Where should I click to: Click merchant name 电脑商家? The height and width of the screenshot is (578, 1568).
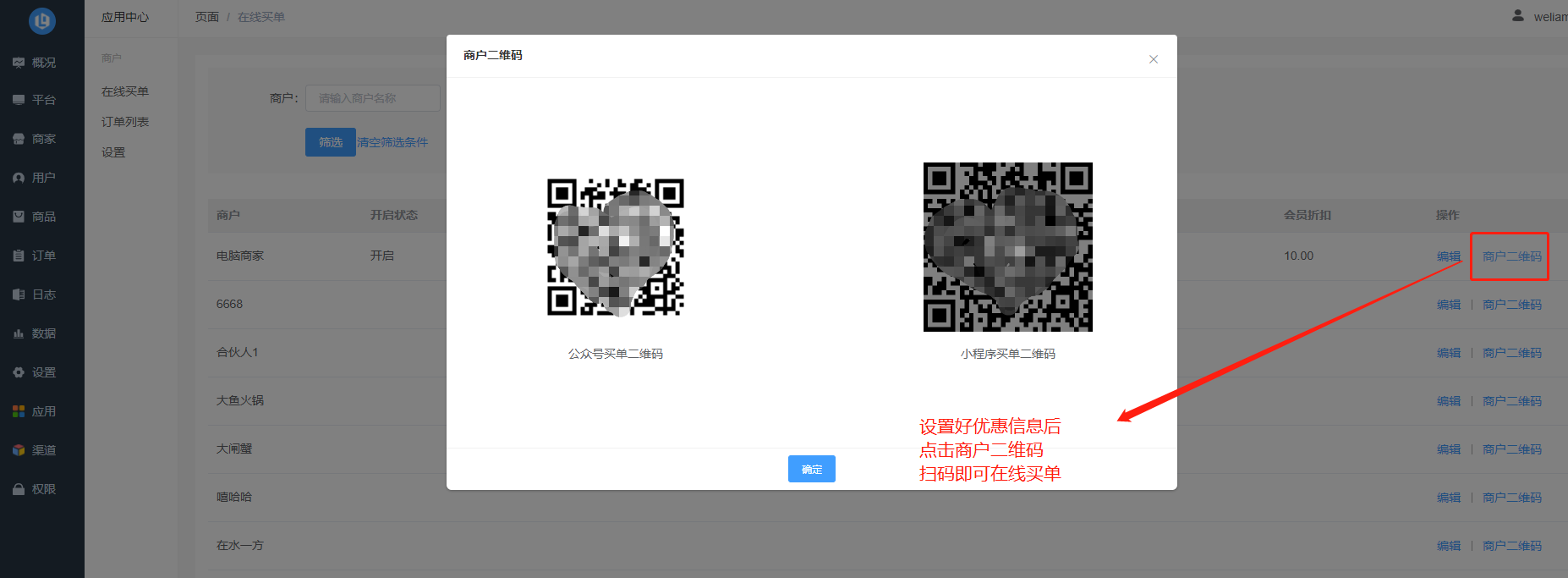pyautogui.click(x=240, y=256)
